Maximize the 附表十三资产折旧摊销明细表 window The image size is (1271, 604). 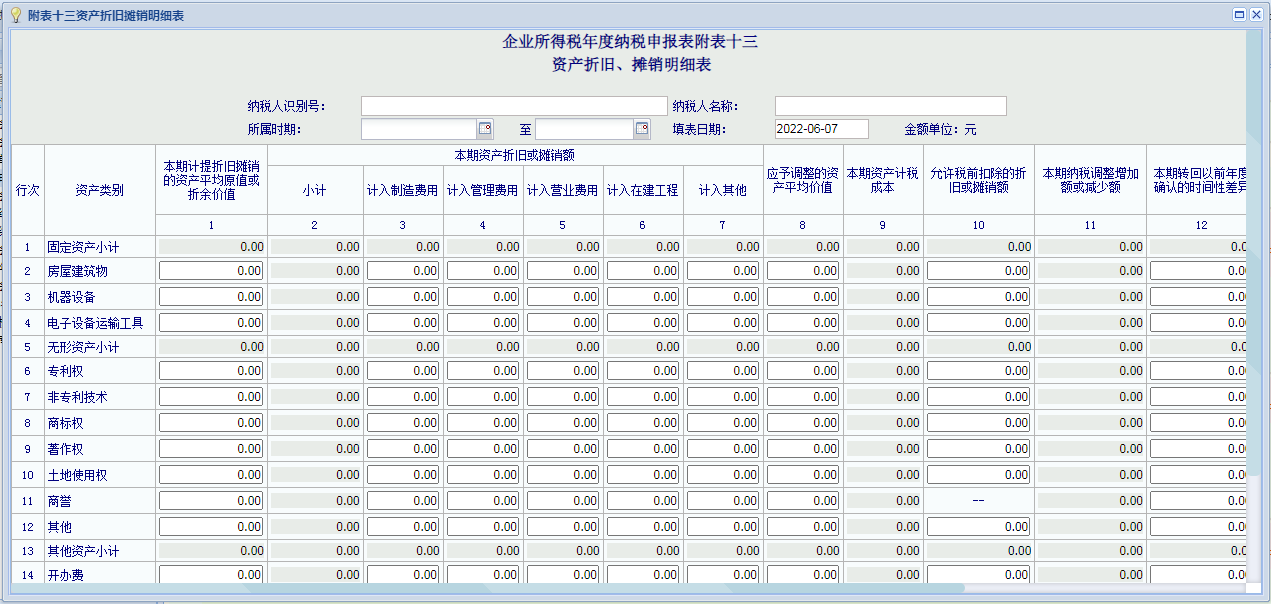pos(1239,15)
